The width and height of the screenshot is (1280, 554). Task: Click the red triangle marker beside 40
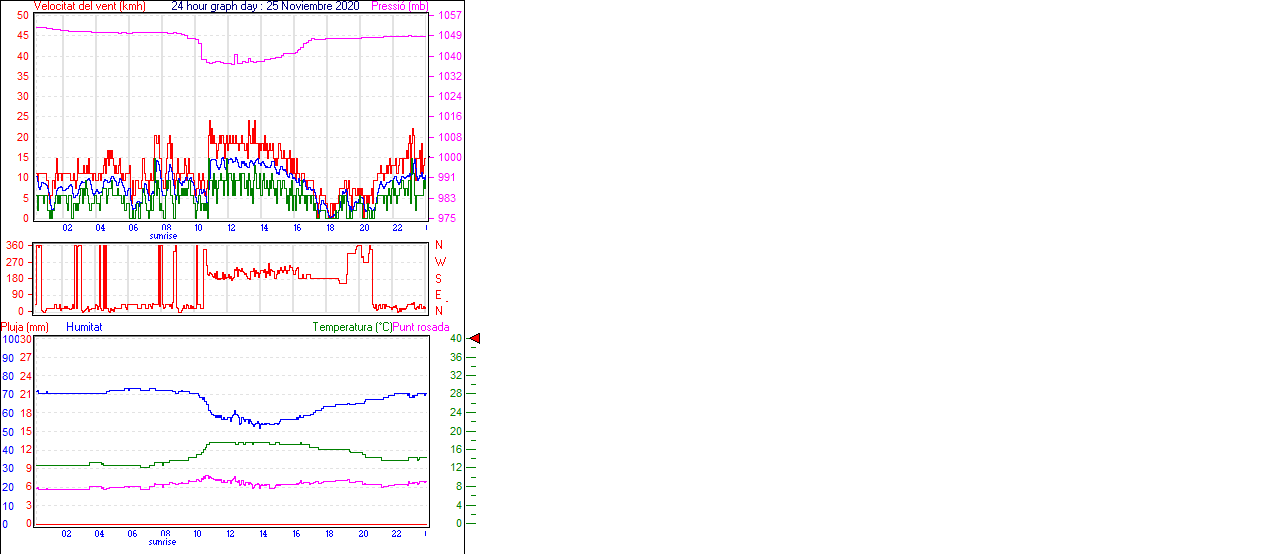tap(475, 339)
